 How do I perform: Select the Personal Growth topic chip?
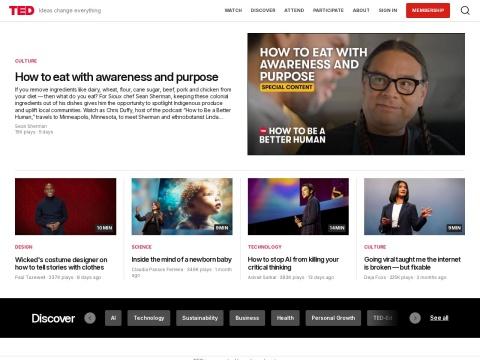(x=333, y=318)
